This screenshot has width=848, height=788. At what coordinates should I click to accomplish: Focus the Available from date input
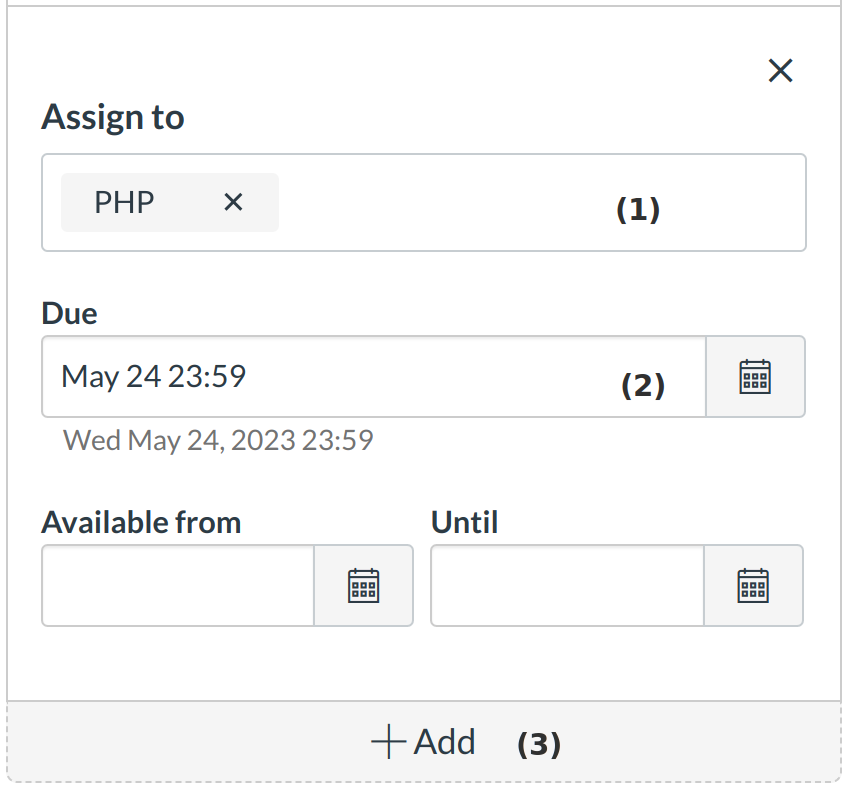tap(178, 585)
